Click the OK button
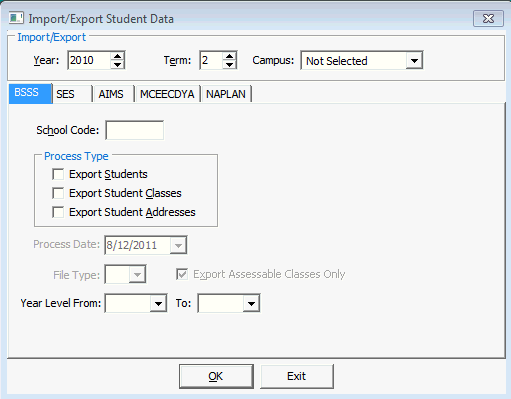511x399 pixels. (x=216, y=376)
